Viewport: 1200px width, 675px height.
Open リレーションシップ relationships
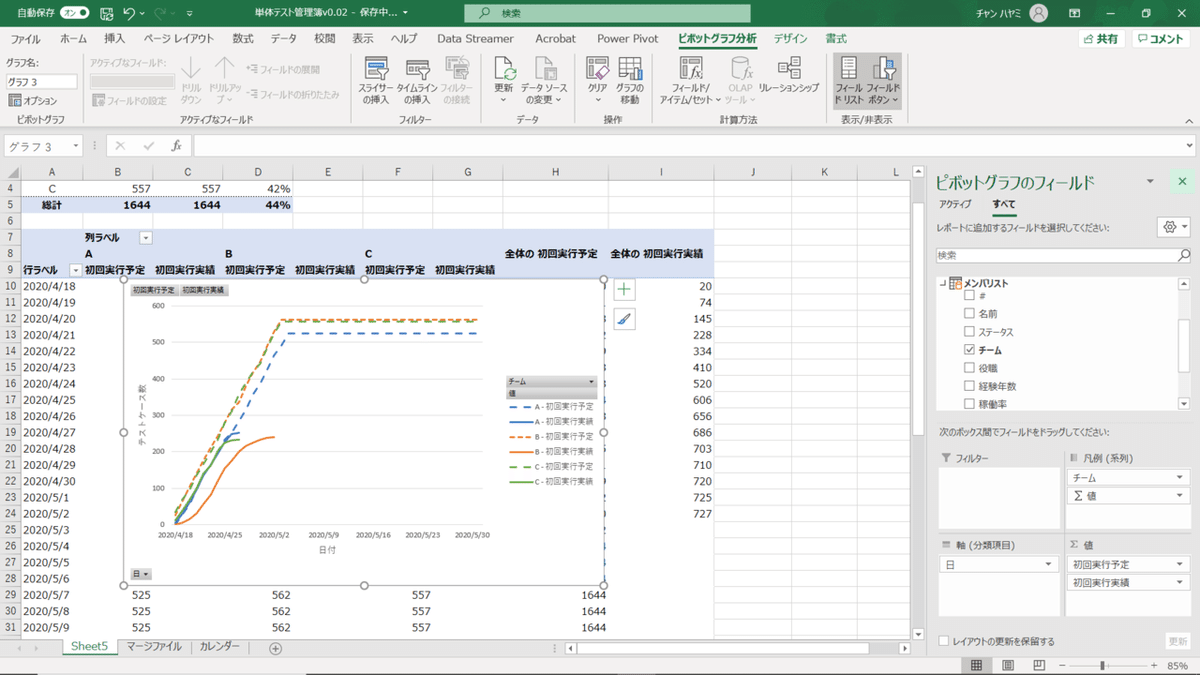click(788, 75)
